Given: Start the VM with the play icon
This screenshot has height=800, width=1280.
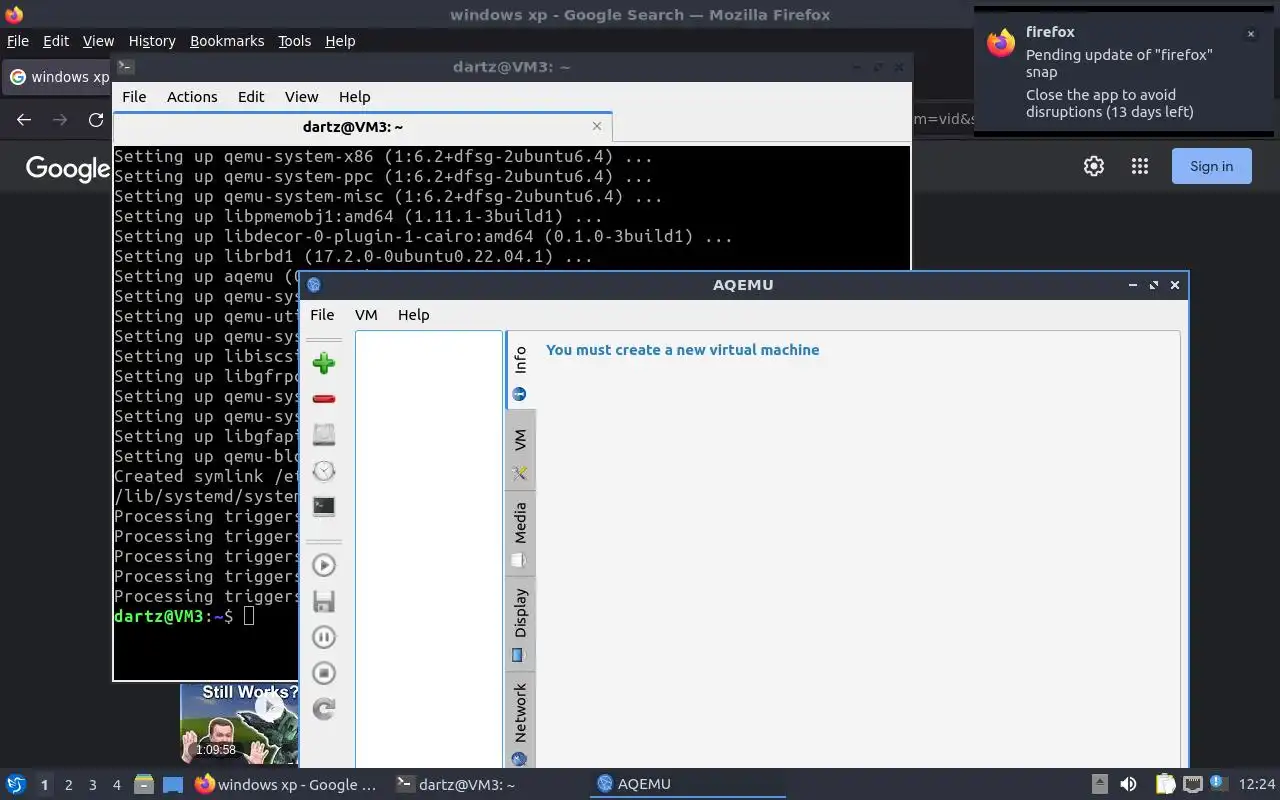Looking at the screenshot, I should [x=323, y=565].
